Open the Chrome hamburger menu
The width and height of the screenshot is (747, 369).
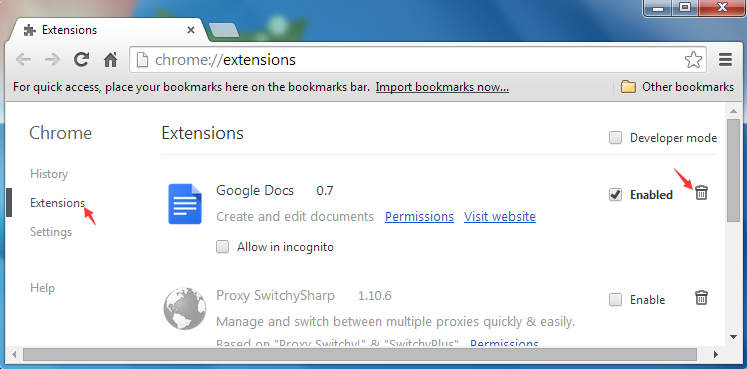[725, 60]
